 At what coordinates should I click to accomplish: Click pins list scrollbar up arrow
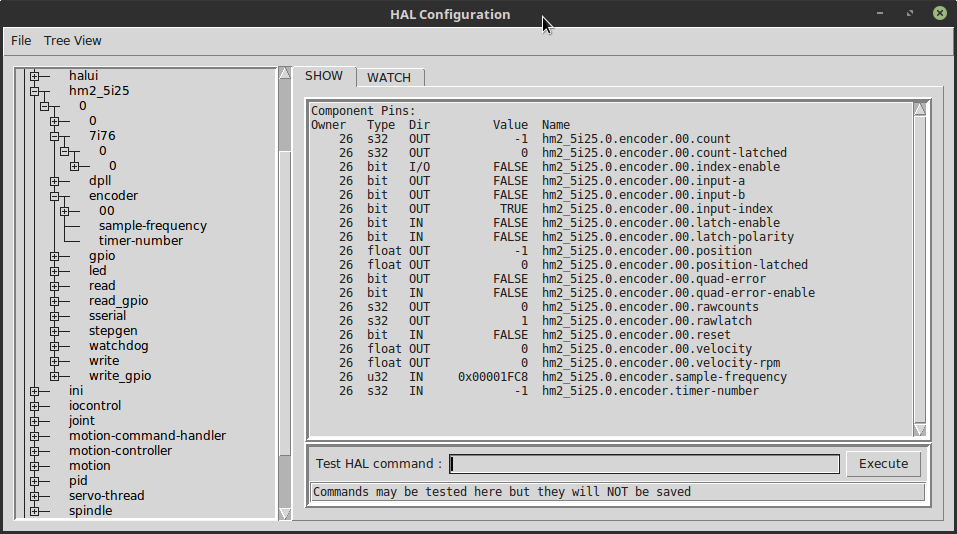click(x=920, y=109)
